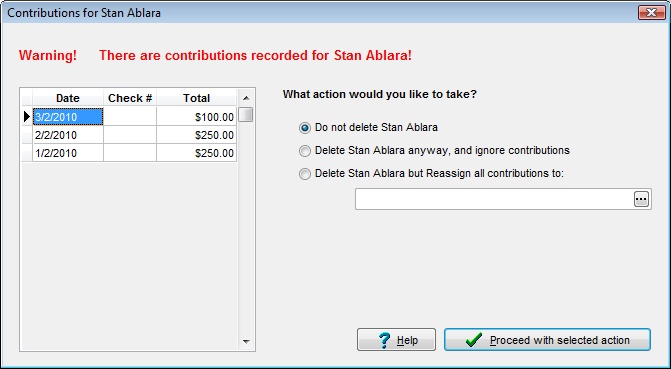The image size is (671, 369).
Task: Click the Date column header
Action: (68, 98)
